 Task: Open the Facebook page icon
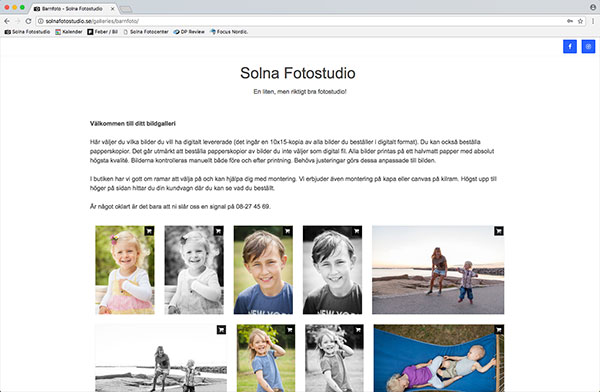click(x=570, y=46)
